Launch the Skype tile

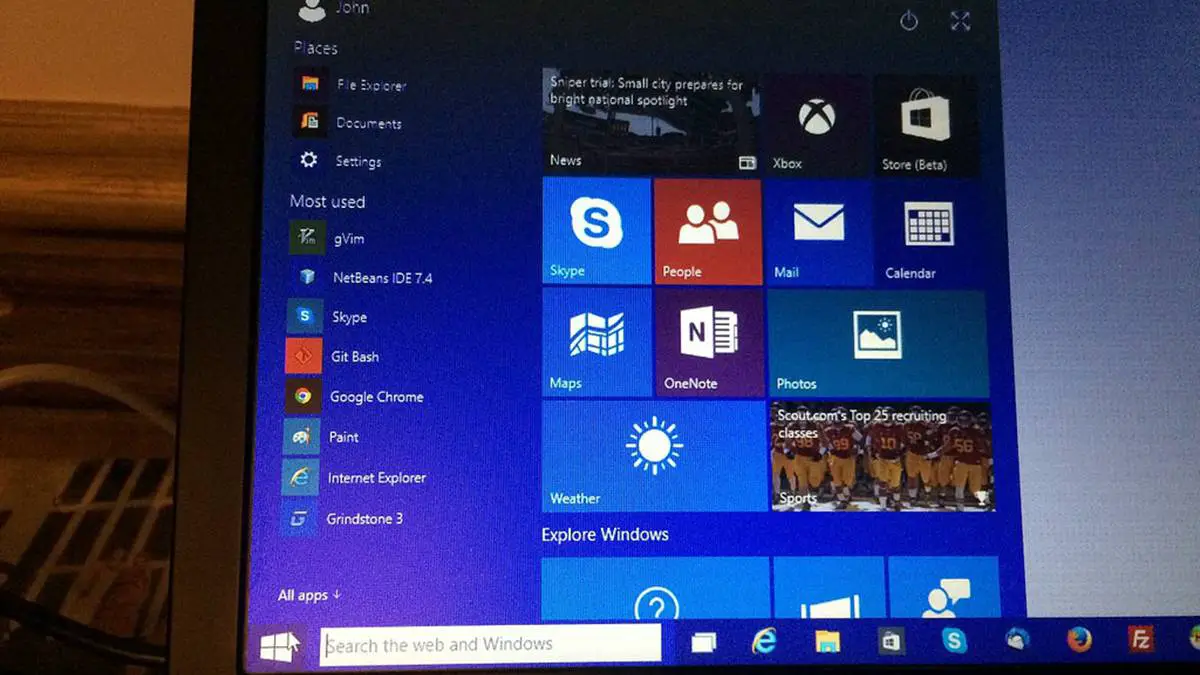click(x=597, y=231)
